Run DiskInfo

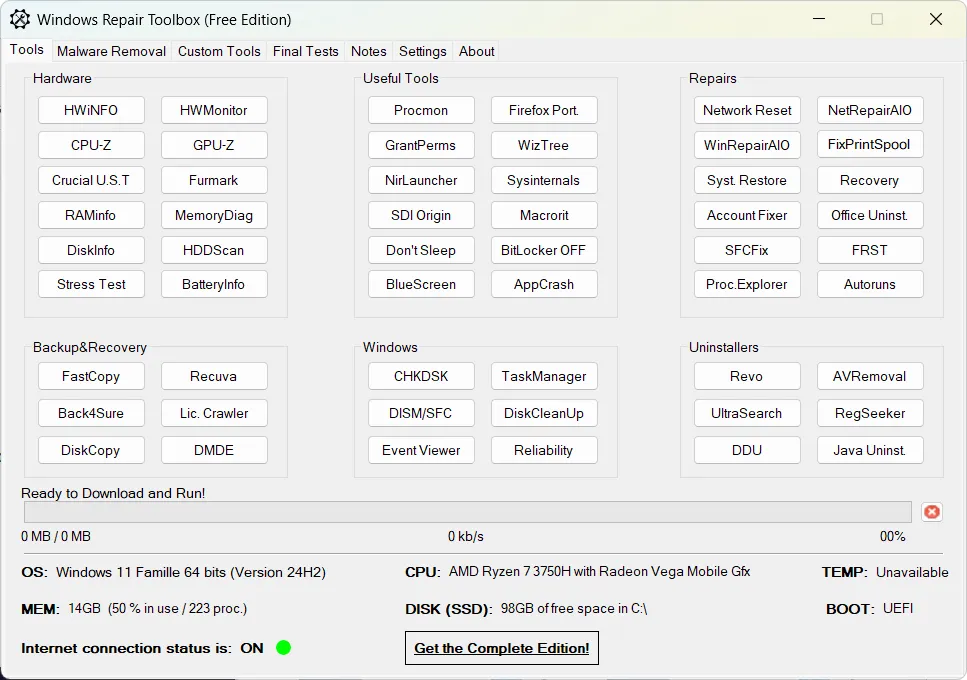click(91, 250)
